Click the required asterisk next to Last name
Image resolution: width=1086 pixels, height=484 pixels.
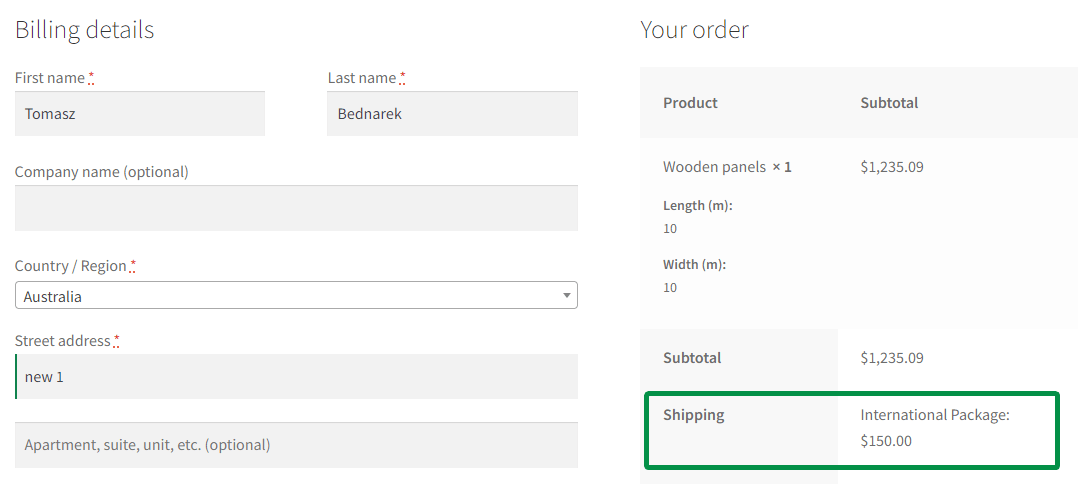point(403,78)
